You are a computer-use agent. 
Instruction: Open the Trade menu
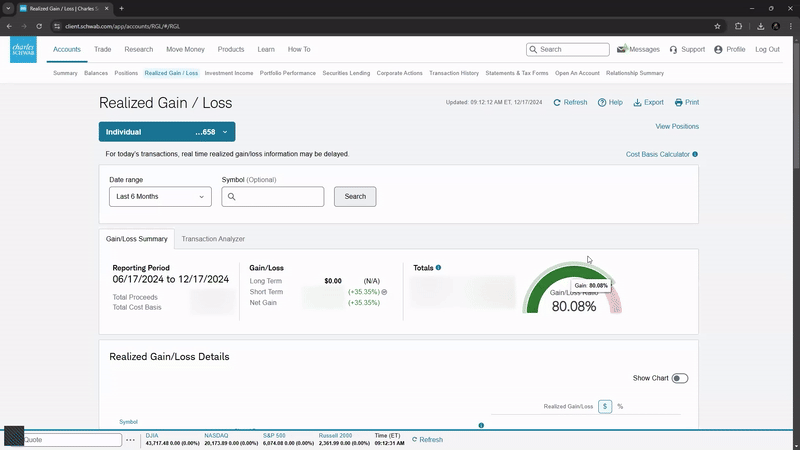(103, 49)
